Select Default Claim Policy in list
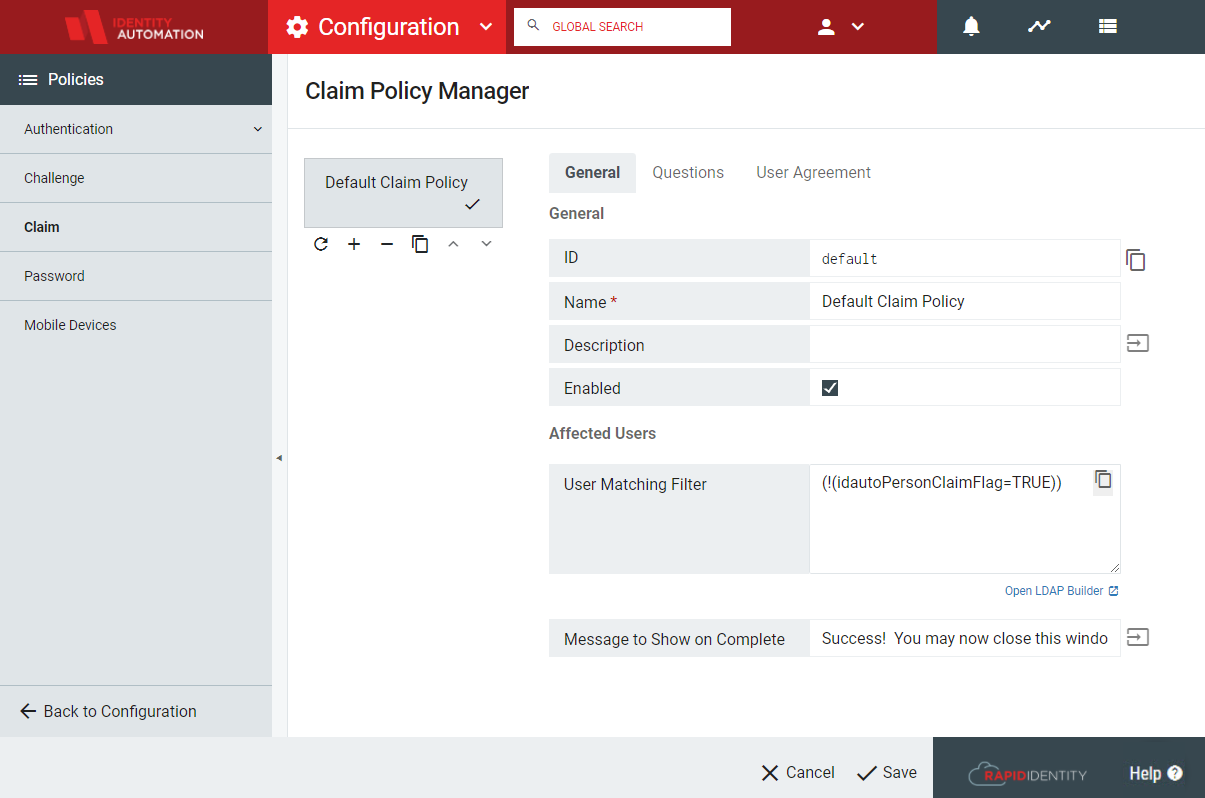 click(x=403, y=193)
